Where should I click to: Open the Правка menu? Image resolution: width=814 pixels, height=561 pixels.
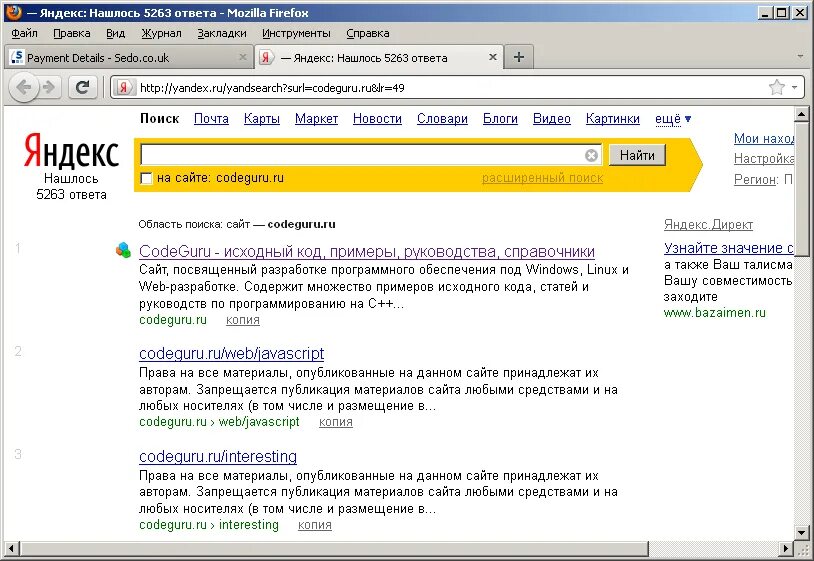click(72, 33)
